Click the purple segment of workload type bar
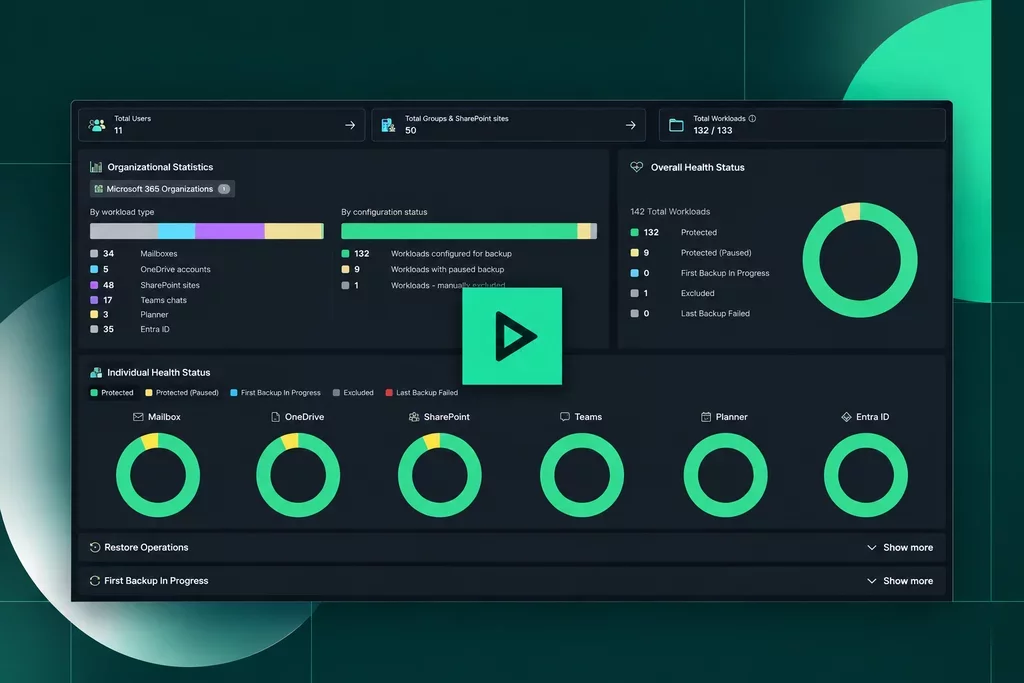 (230, 231)
